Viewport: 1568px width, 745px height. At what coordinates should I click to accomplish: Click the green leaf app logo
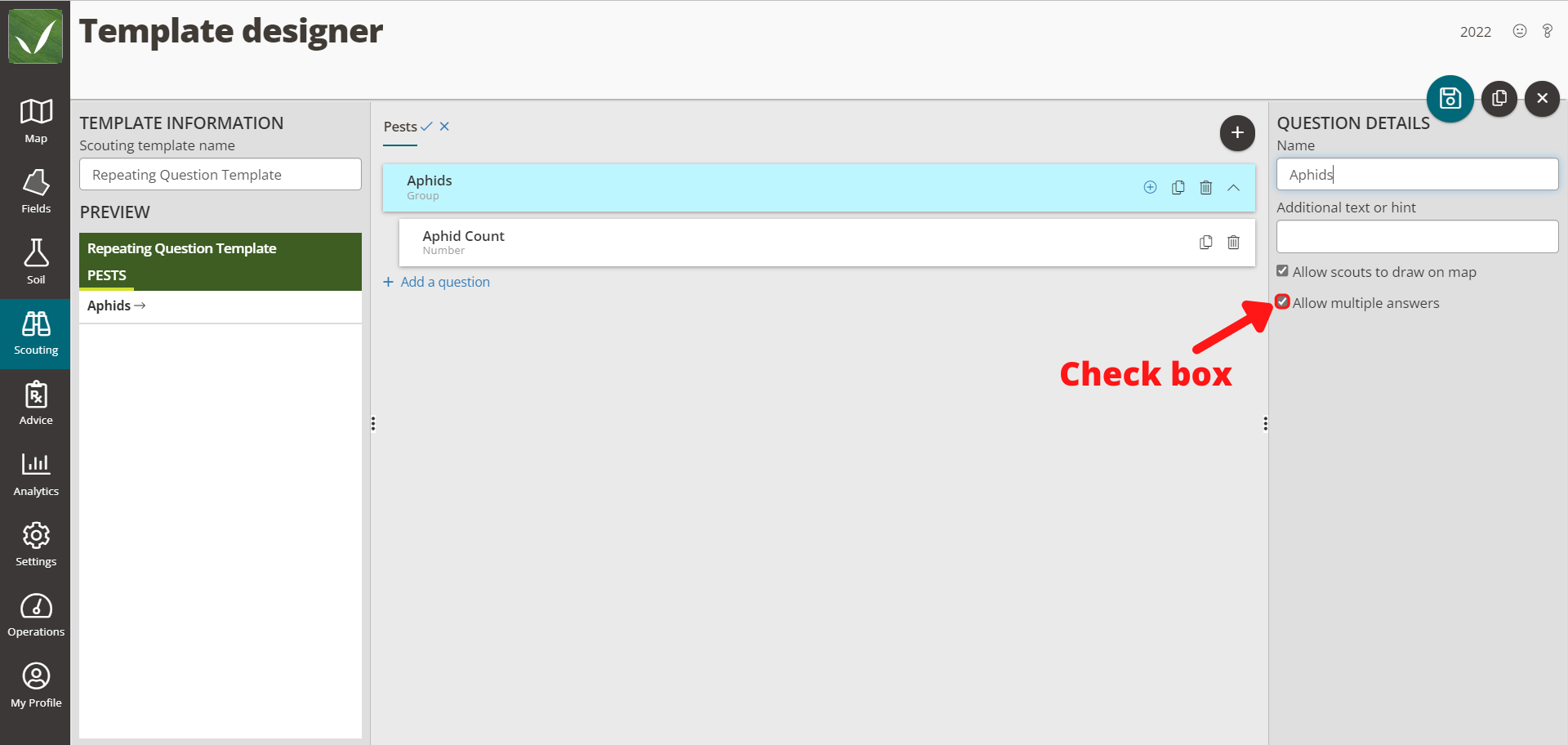tap(35, 36)
